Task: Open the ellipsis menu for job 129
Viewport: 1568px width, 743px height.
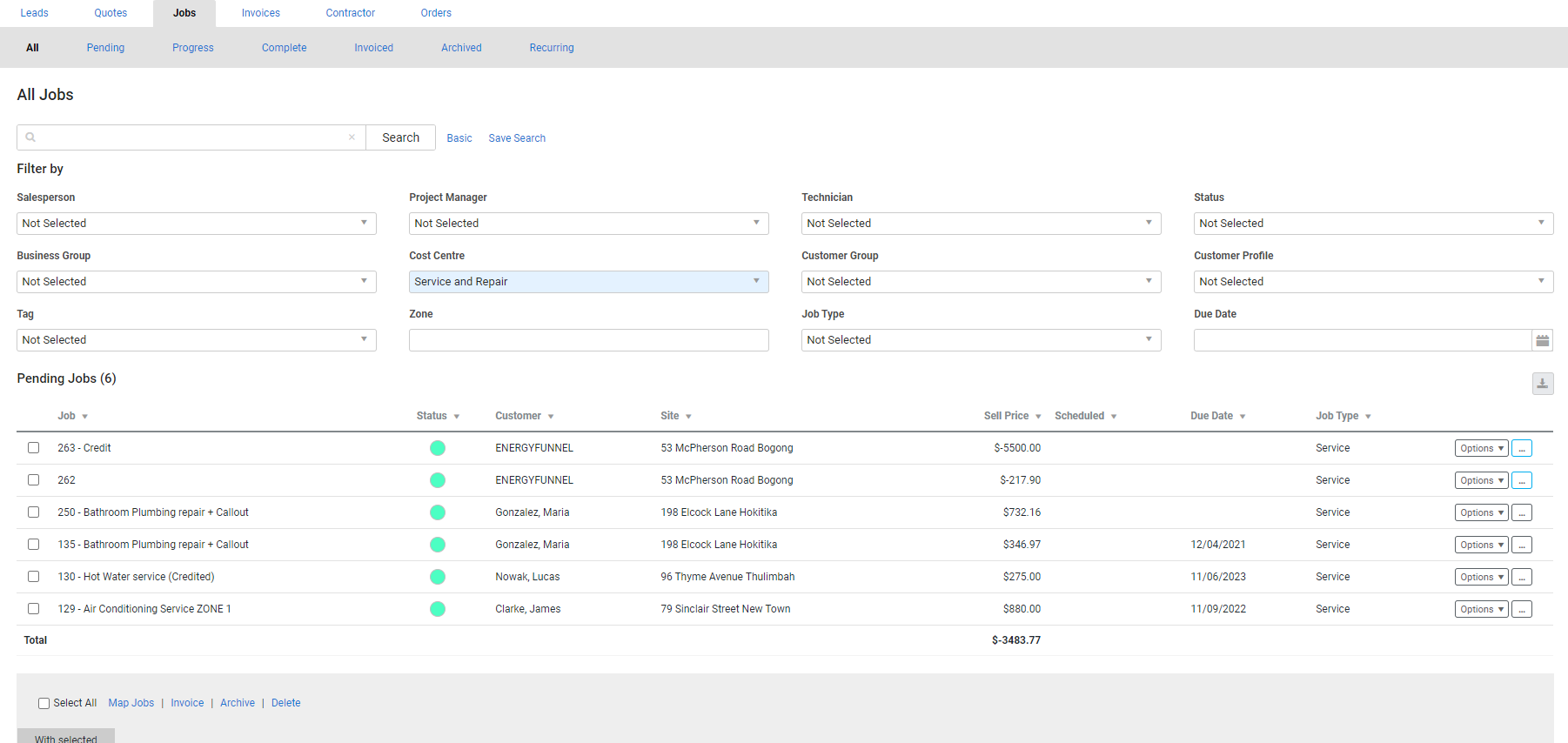Action: (x=1522, y=610)
